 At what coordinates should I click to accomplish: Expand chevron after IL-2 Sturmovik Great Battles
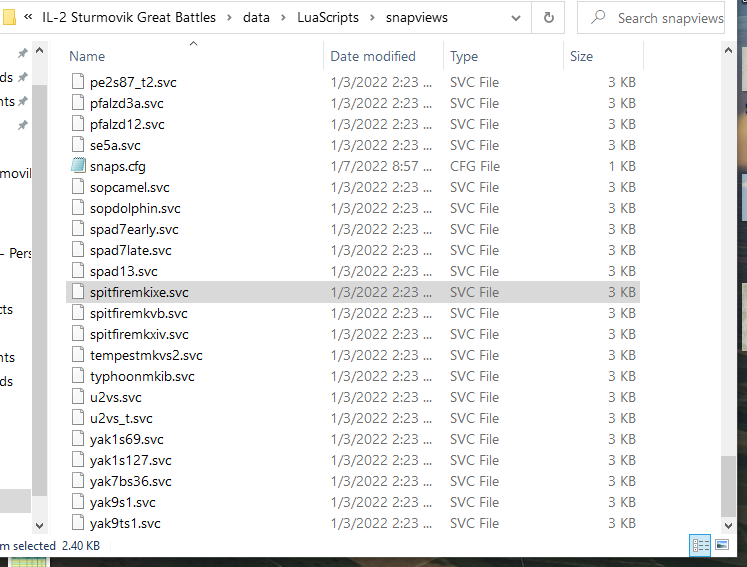[x=229, y=18]
